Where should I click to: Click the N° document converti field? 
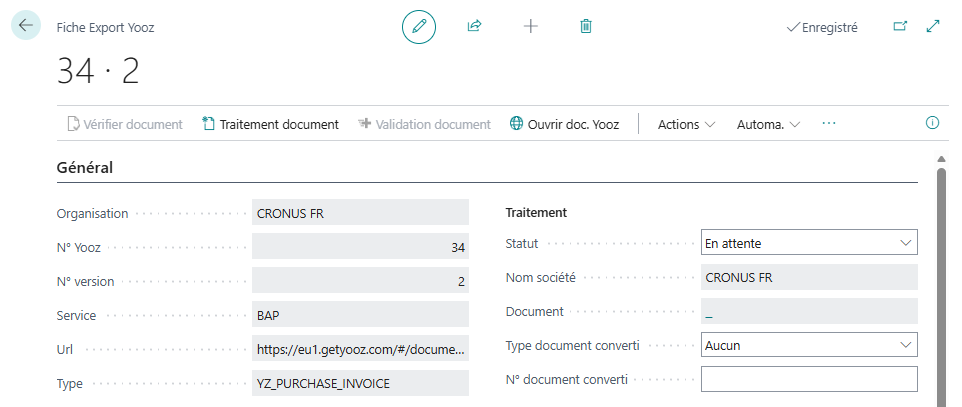[x=808, y=379]
